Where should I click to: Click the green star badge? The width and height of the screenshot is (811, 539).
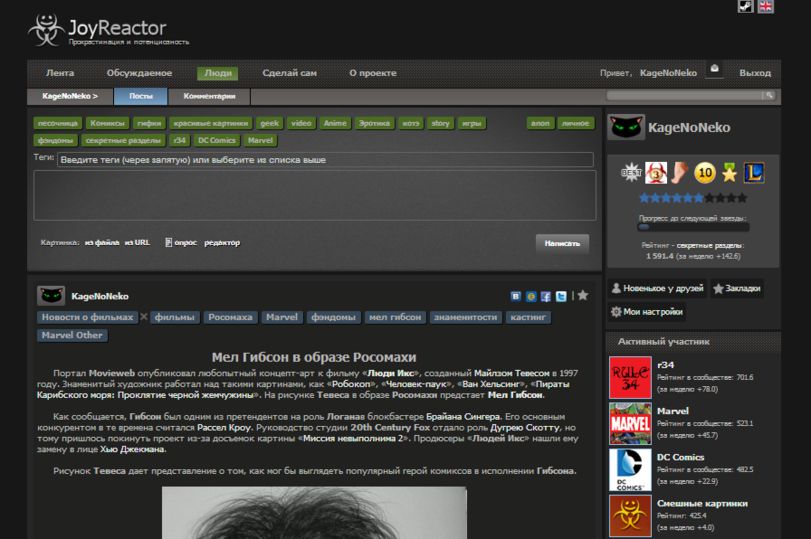point(729,173)
